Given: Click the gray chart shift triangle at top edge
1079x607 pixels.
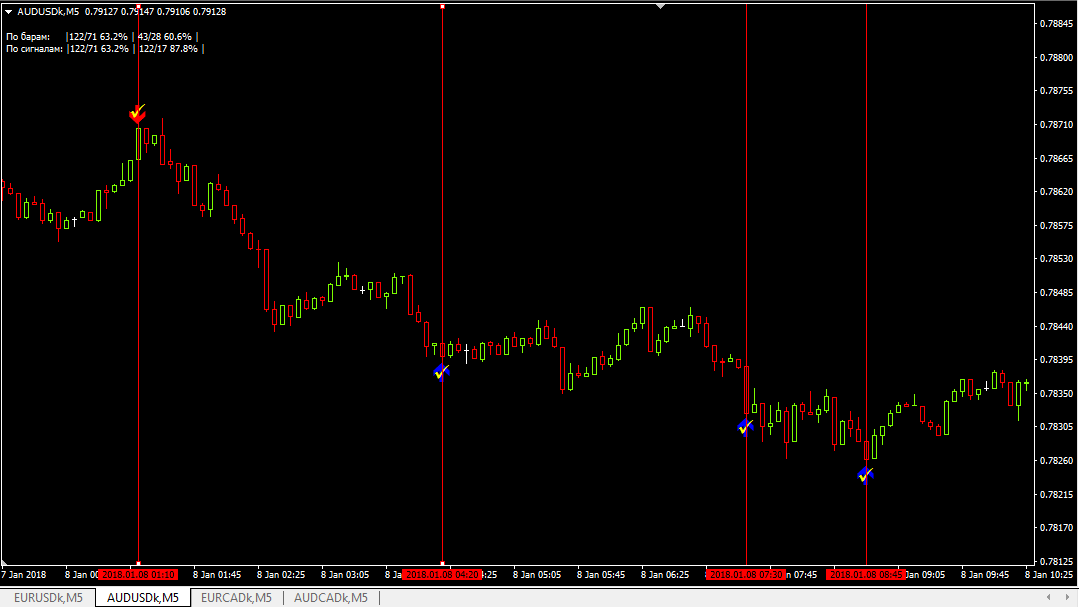Looking at the screenshot, I should [x=661, y=6].
